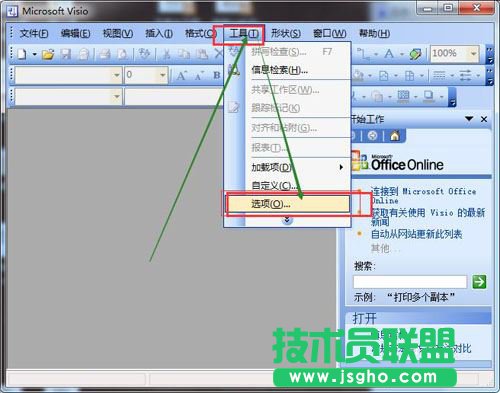Viewport: 500px width, 393px height.
Task: Toggle Bold formatting button
Action: (x=217, y=76)
